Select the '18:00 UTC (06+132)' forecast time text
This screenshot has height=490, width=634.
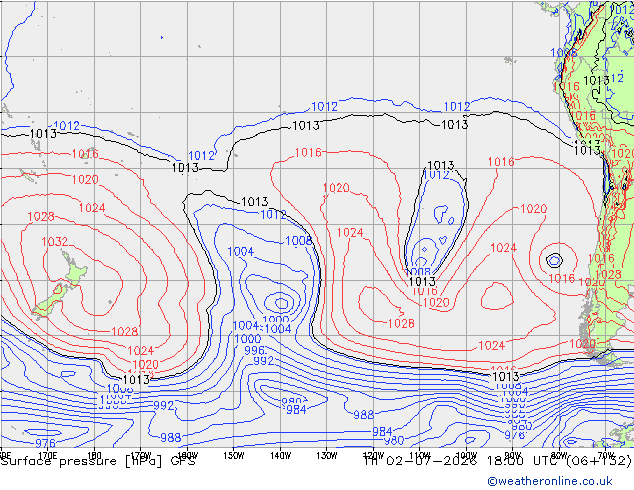point(559,461)
